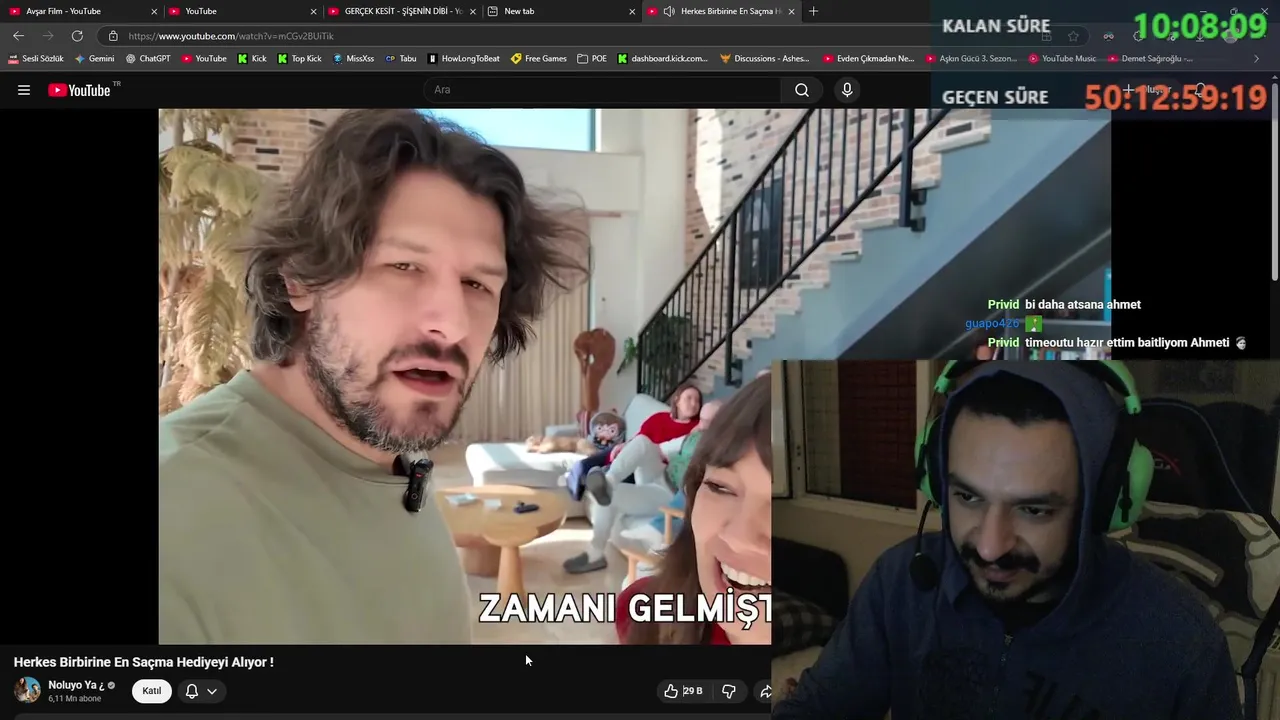The image size is (1280, 720).
Task: Click the 6,11 Mn abone subscriber count
Action: 75,699
